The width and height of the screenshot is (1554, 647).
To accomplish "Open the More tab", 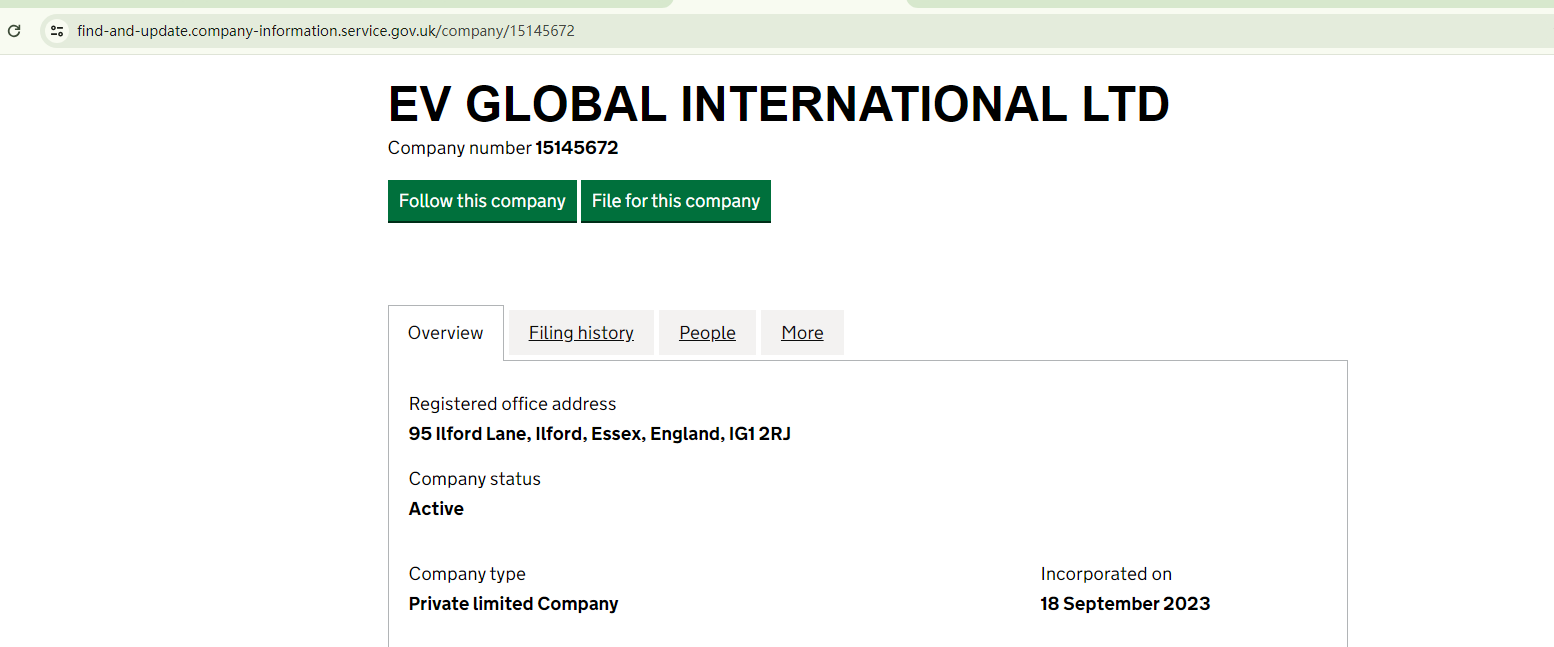I will 802,333.
